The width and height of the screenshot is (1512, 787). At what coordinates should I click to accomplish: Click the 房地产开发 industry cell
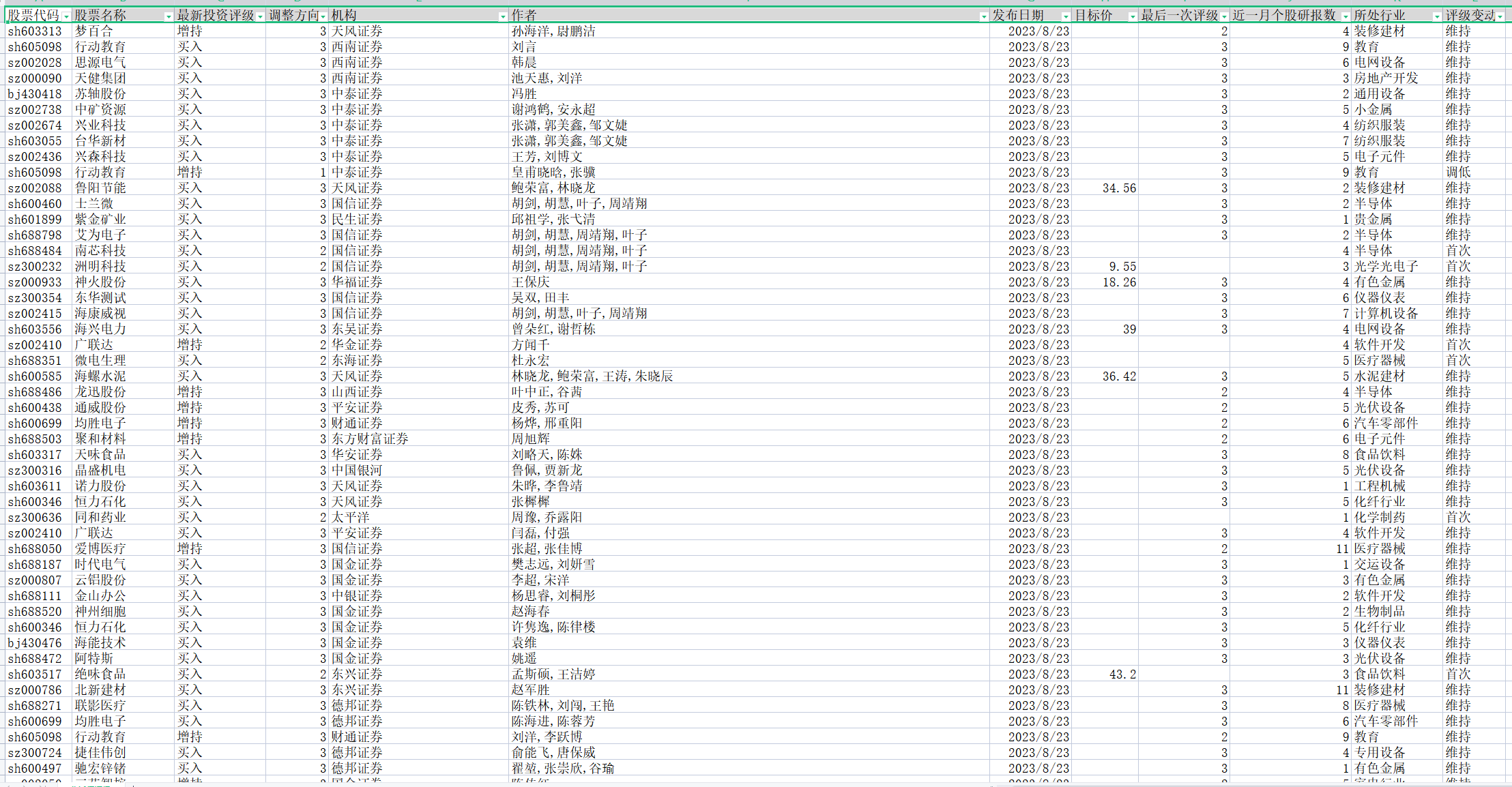pyautogui.click(x=1397, y=78)
